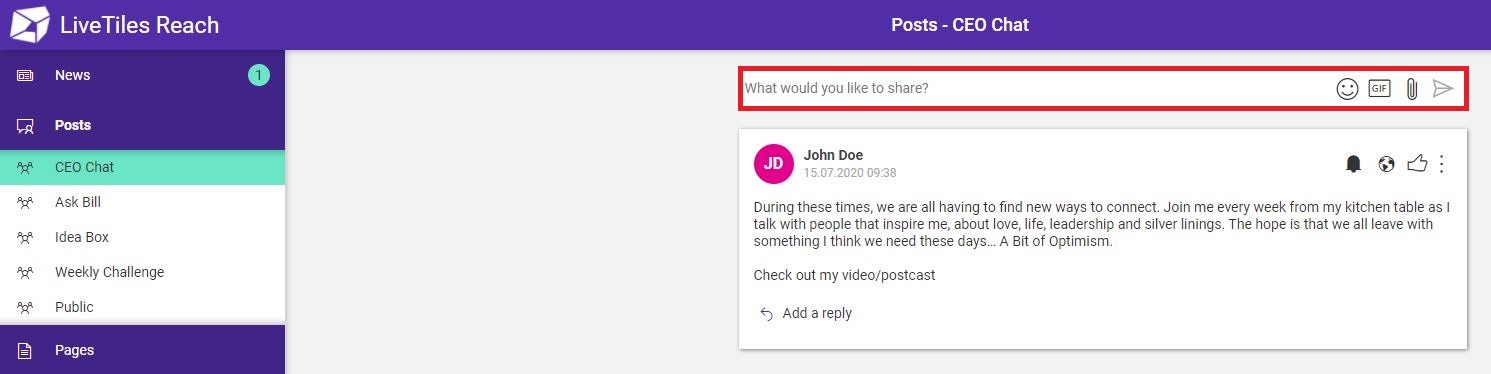
Task: Click the News unread badge showing 1
Action: [x=259, y=75]
